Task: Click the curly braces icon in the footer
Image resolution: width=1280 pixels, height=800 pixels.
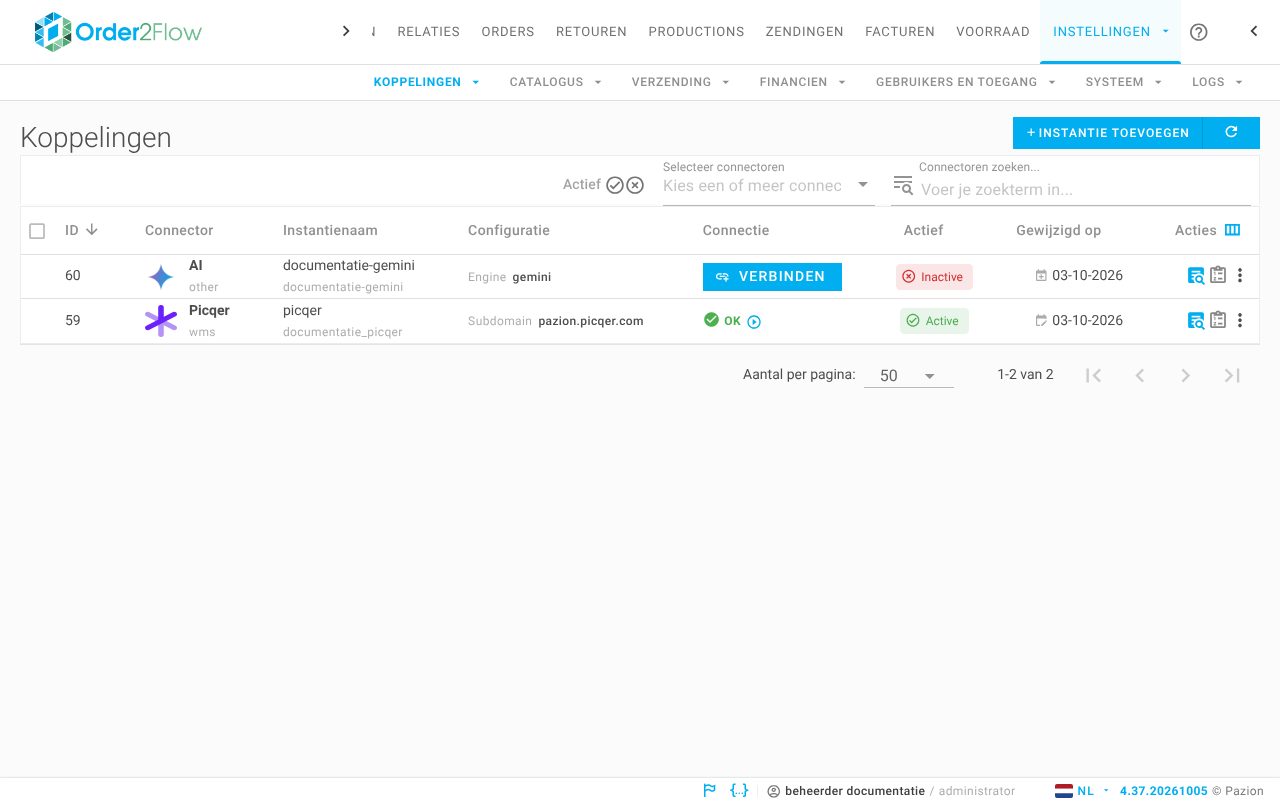Action: click(739, 790)
